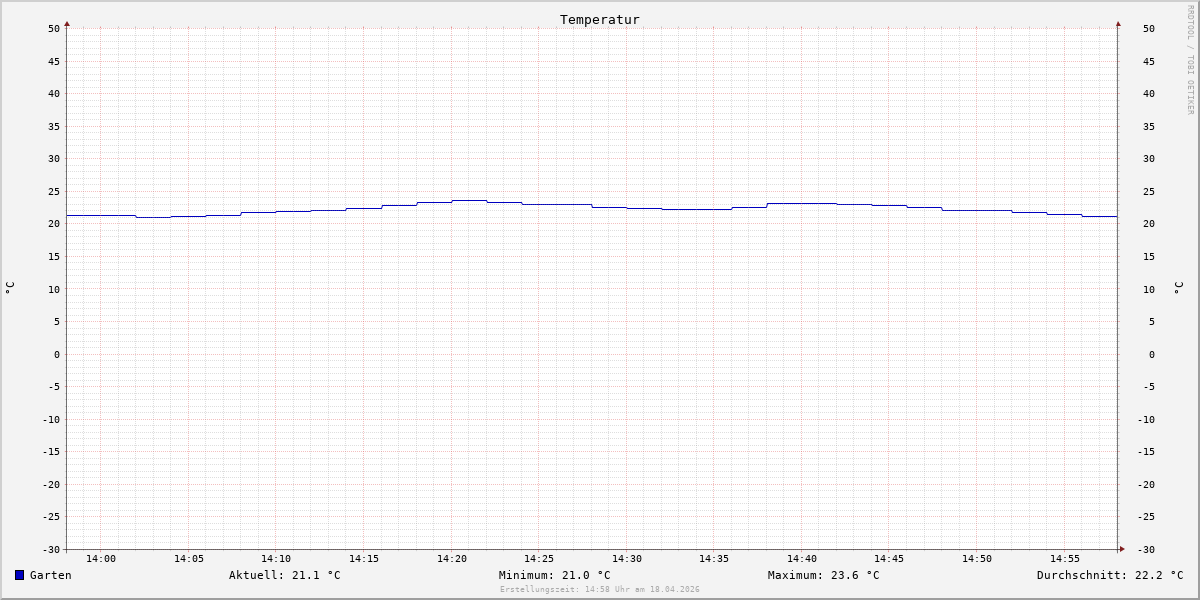The height and width of the screenshot is (600, 1200).
Task: Select the Minimum: 21.0 °C value
Action: point(555,575)
